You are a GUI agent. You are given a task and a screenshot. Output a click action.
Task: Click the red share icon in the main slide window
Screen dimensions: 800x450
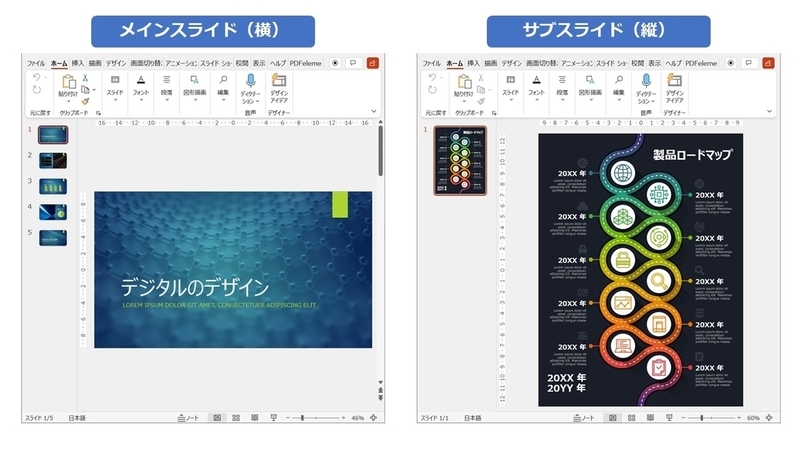(372, 63)
